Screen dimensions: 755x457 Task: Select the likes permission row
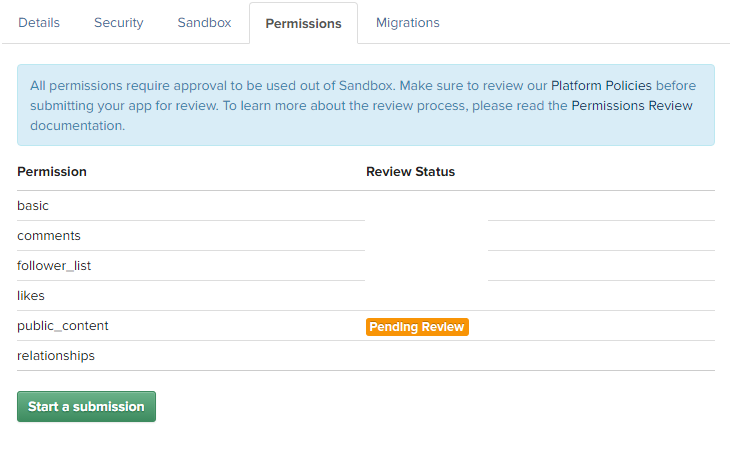coord(366,296)
